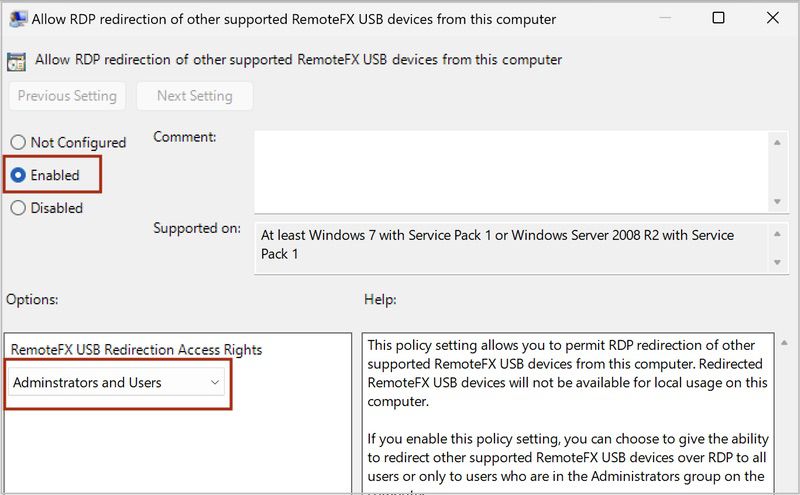Click inside the Help description text
This screenshot has height=495, width=800.
tap(568, 413)
